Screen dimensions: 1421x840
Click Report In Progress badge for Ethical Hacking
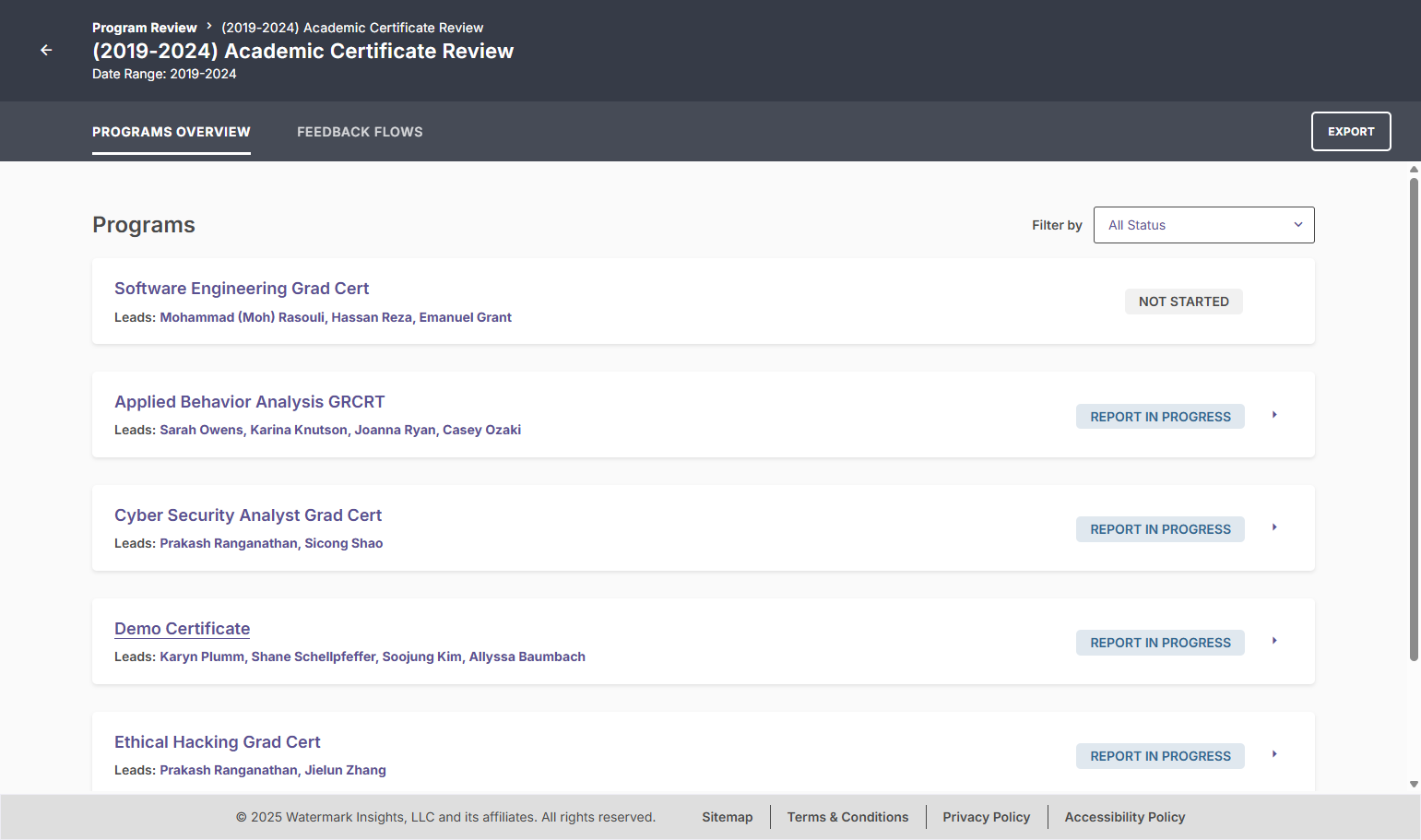pyautogui.click(x=1160, y=756)
